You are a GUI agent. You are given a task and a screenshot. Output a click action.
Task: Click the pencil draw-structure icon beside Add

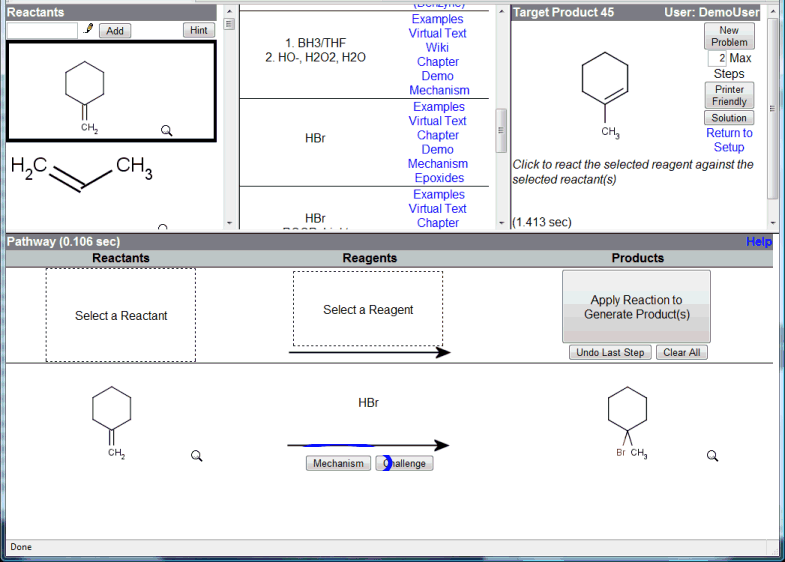pos(89,30)
